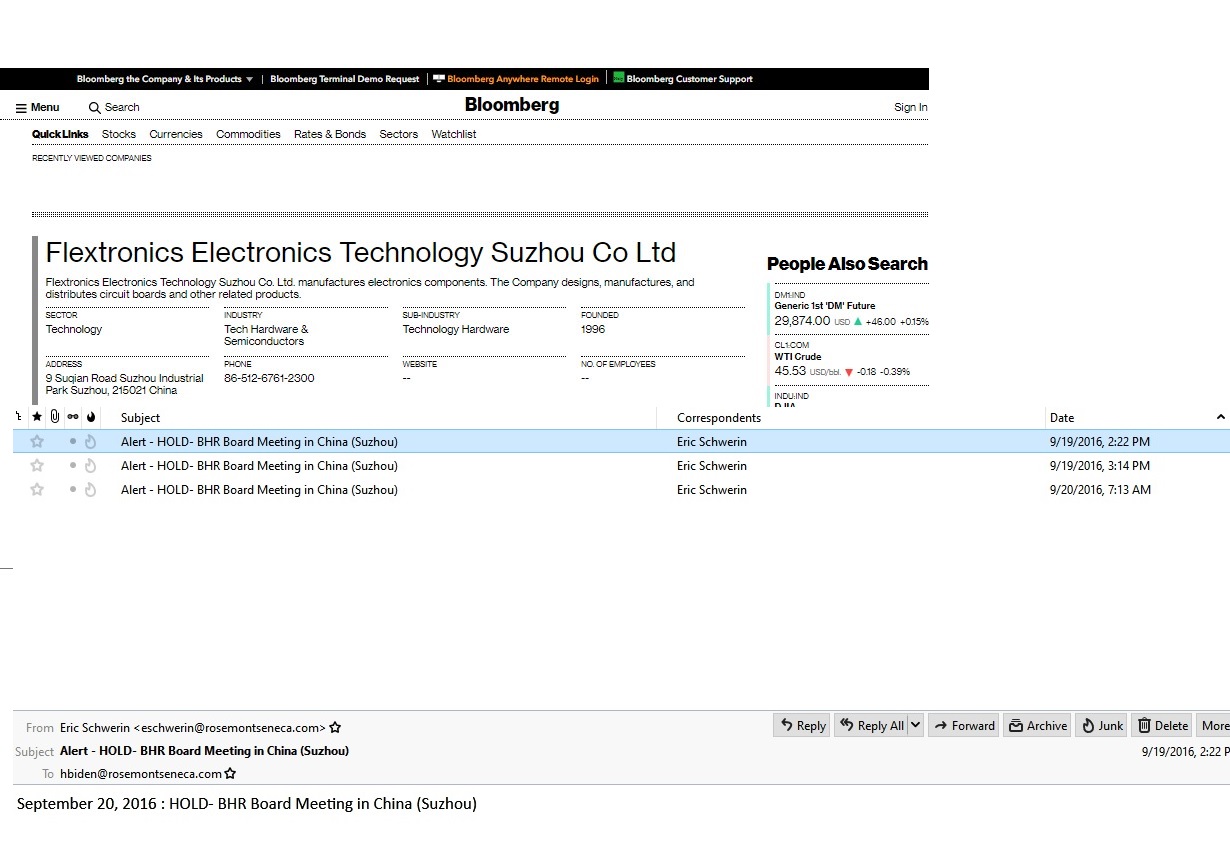Click the Junk toolbar button
This screenshot has height=866, width=1230.
tap(1101, 726)
